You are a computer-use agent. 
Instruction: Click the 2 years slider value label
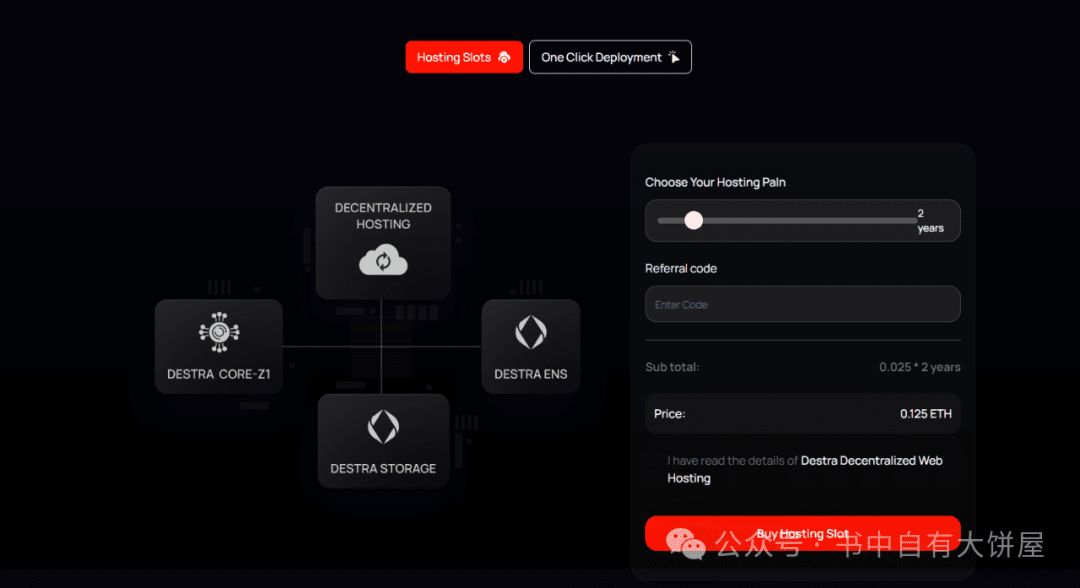tap(931, 220)
